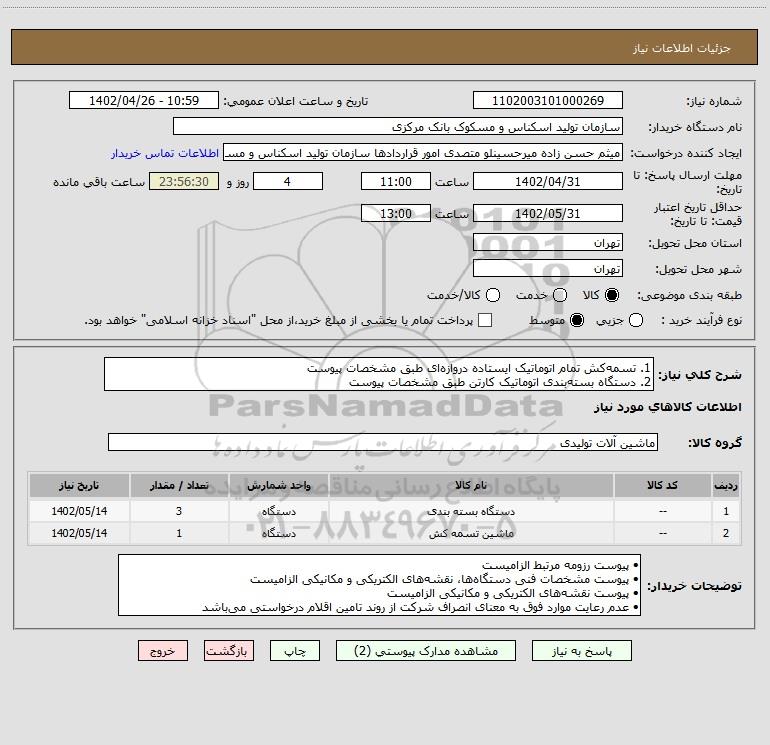The width and height of the screenshot is (770, 745).
Task: Click the buyer organization name field
Action: point(398,127)
